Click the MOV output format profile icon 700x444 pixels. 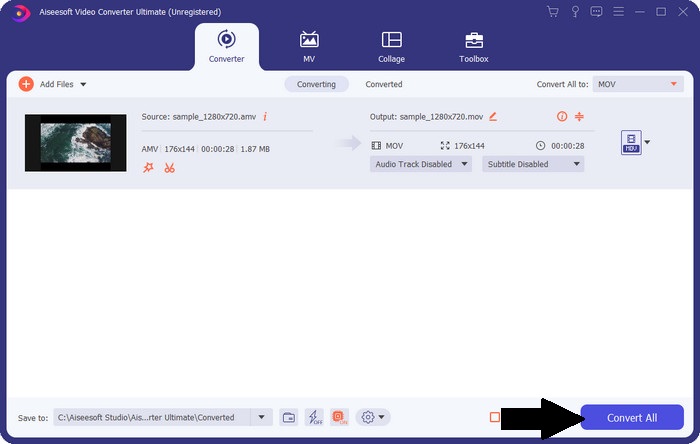pos(630,142)
